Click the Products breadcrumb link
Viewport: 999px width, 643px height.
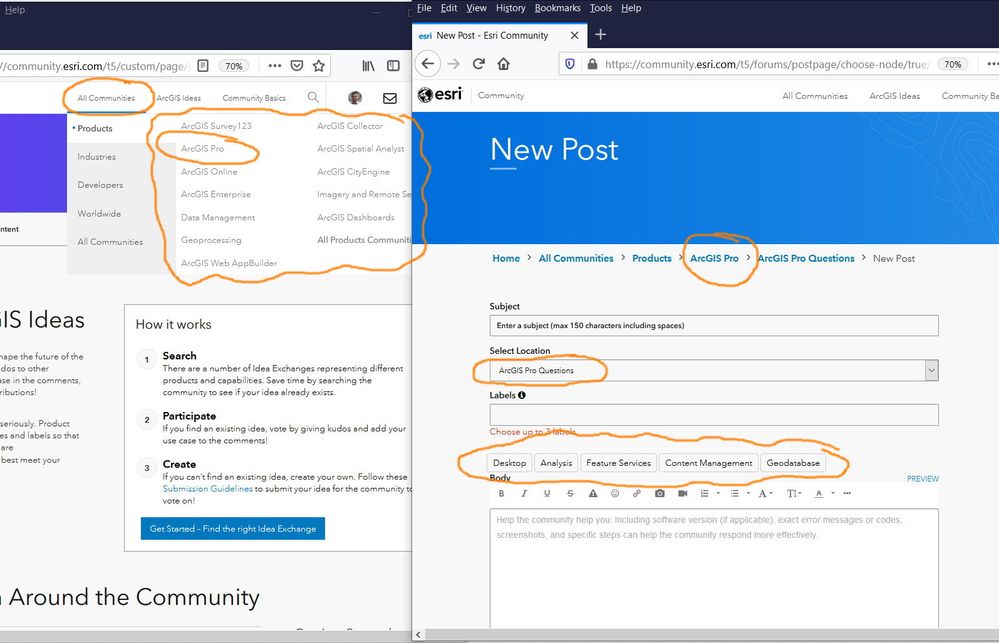[651, 258]
